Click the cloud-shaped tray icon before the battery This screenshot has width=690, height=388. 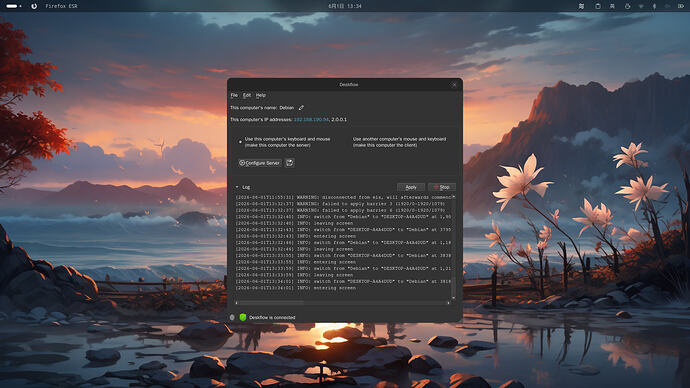[668, 6]
